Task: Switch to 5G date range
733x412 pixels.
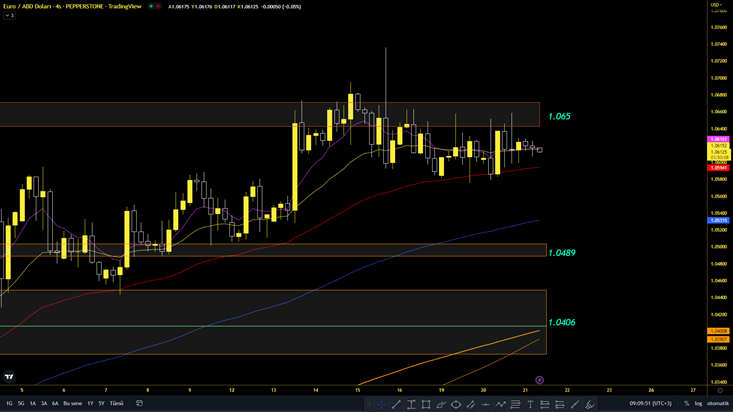Action: 21,403
